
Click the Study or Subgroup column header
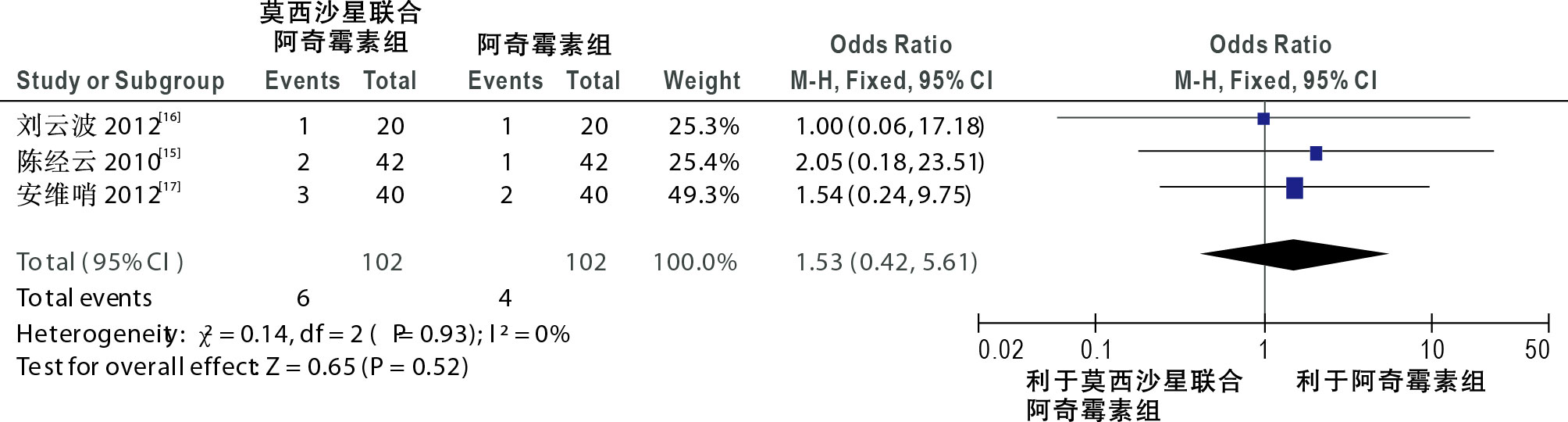(x=120, y=80)
